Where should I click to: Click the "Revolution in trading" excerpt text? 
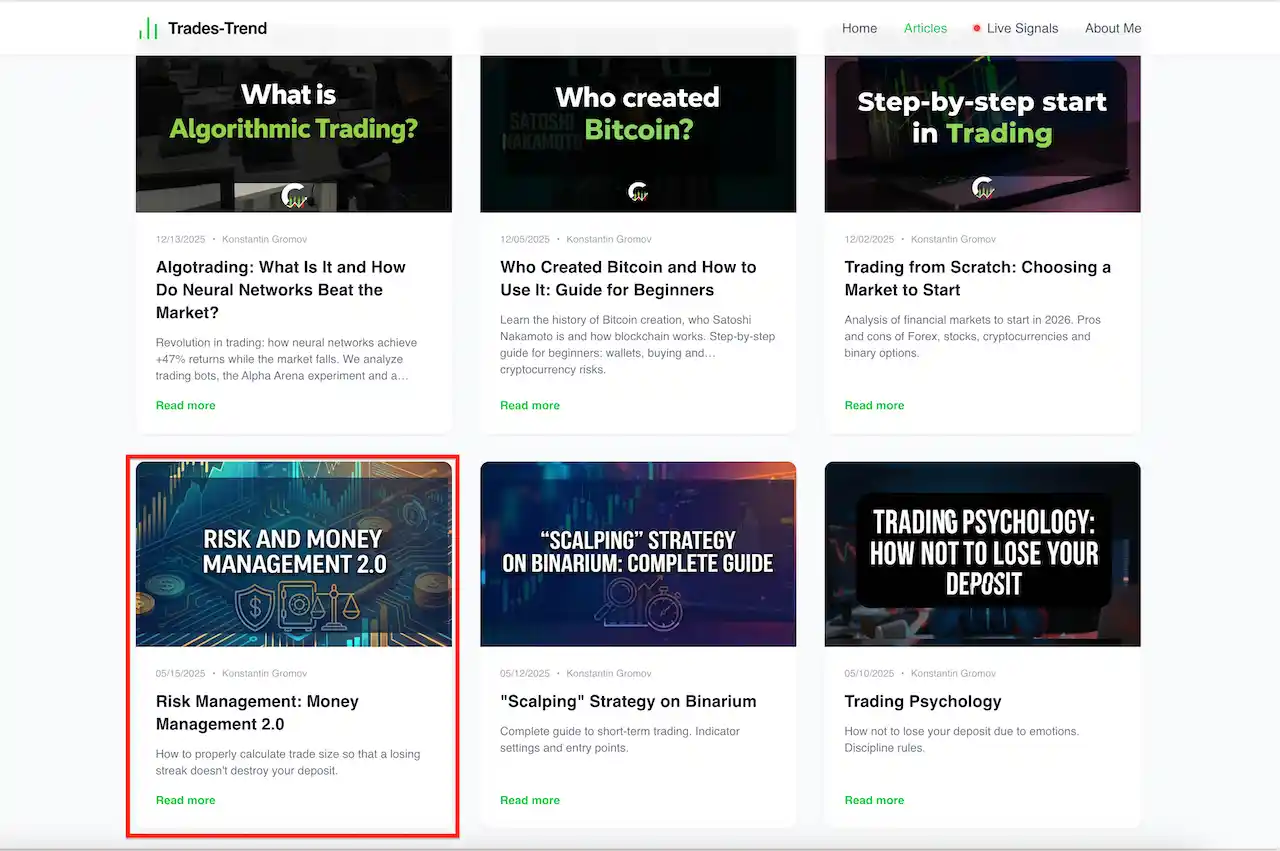pyautogui.click(x=286, y=359)
